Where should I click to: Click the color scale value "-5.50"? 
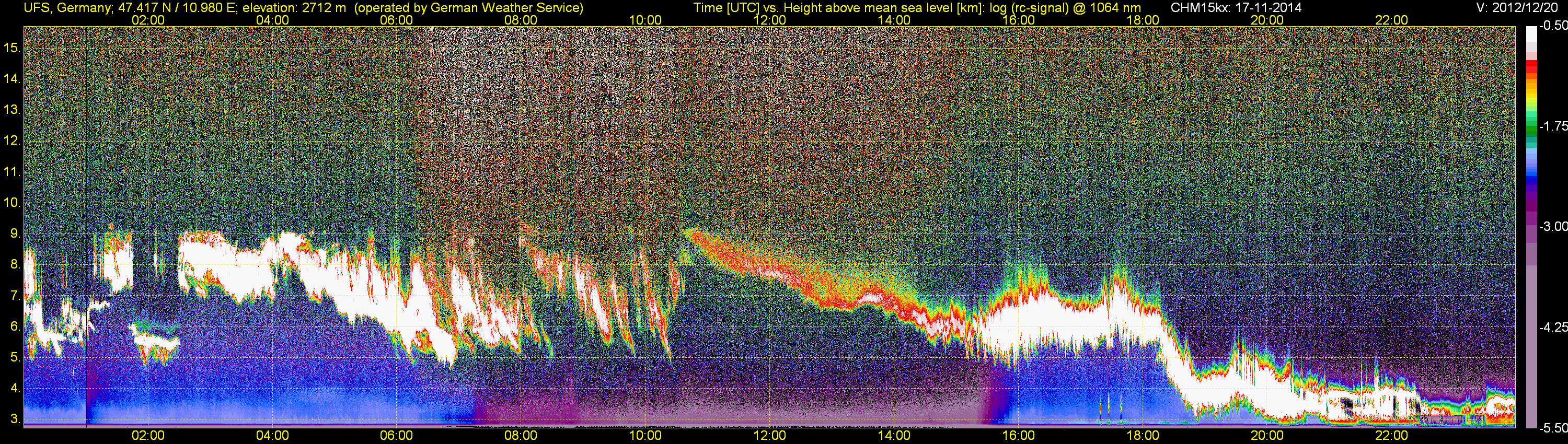click(1553, 428)
